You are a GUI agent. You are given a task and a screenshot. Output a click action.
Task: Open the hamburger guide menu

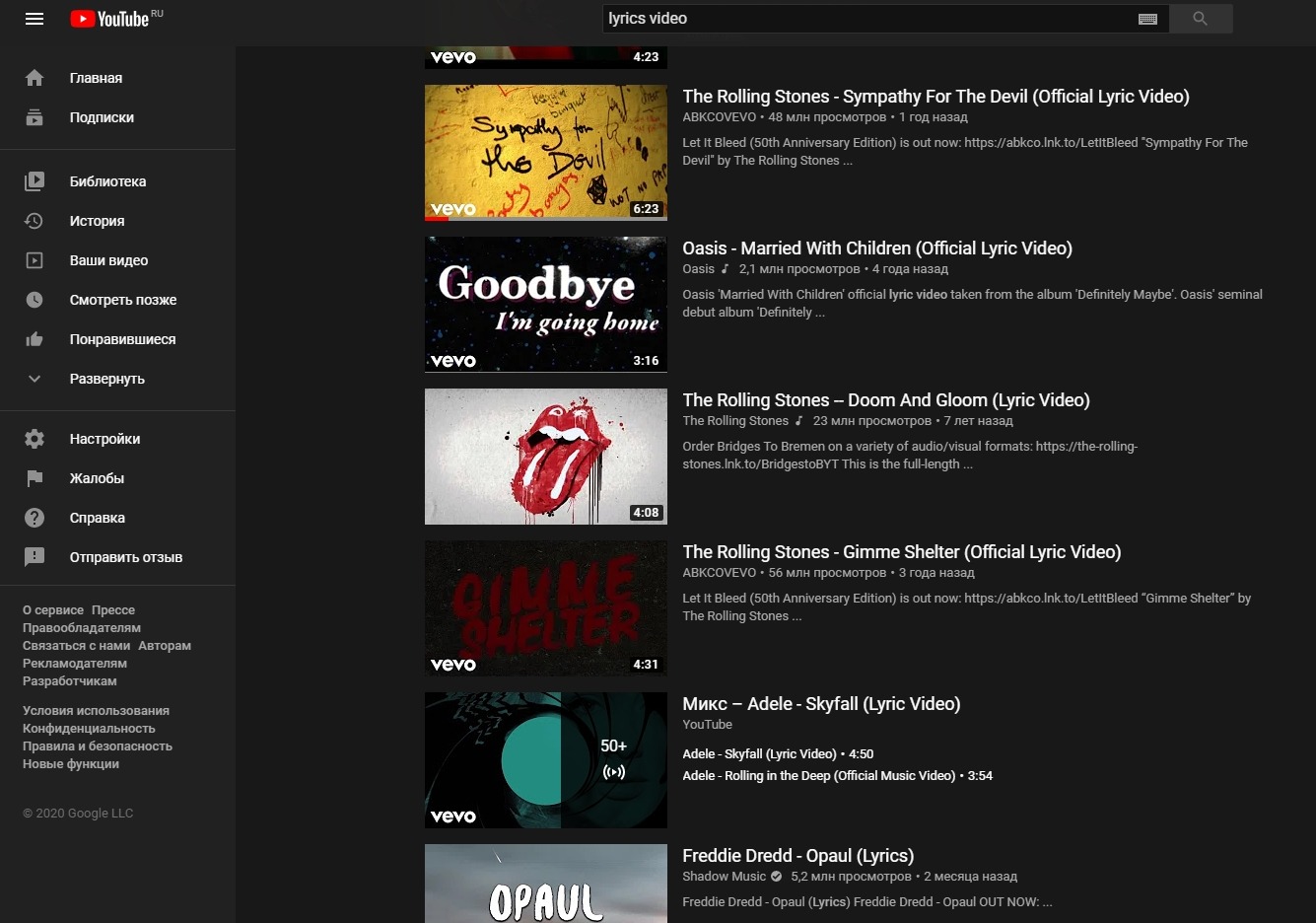pos(35,19)
